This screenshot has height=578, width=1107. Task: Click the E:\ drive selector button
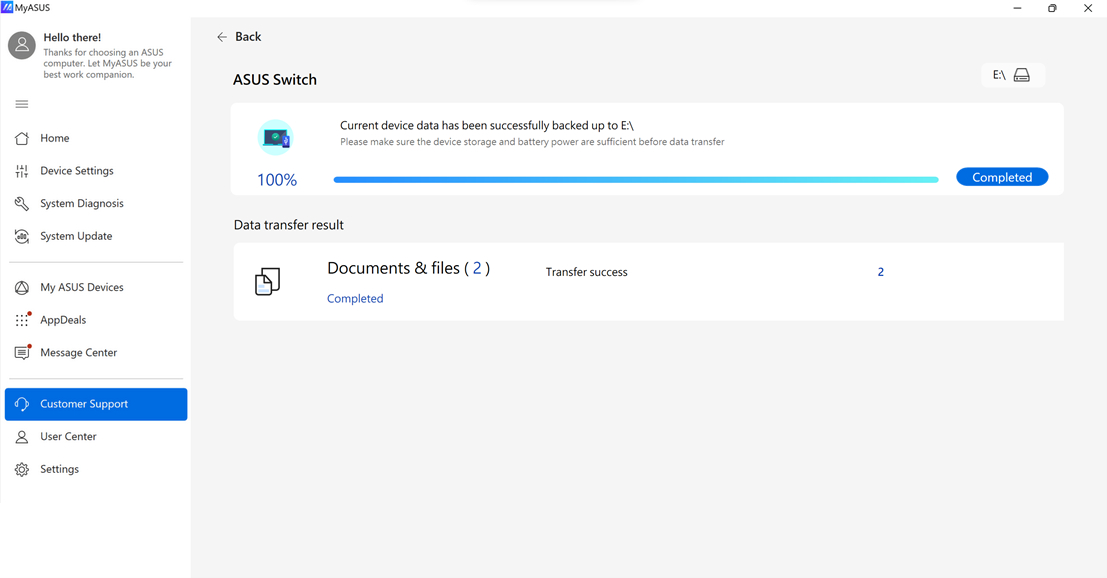[x=1012, y=75]
